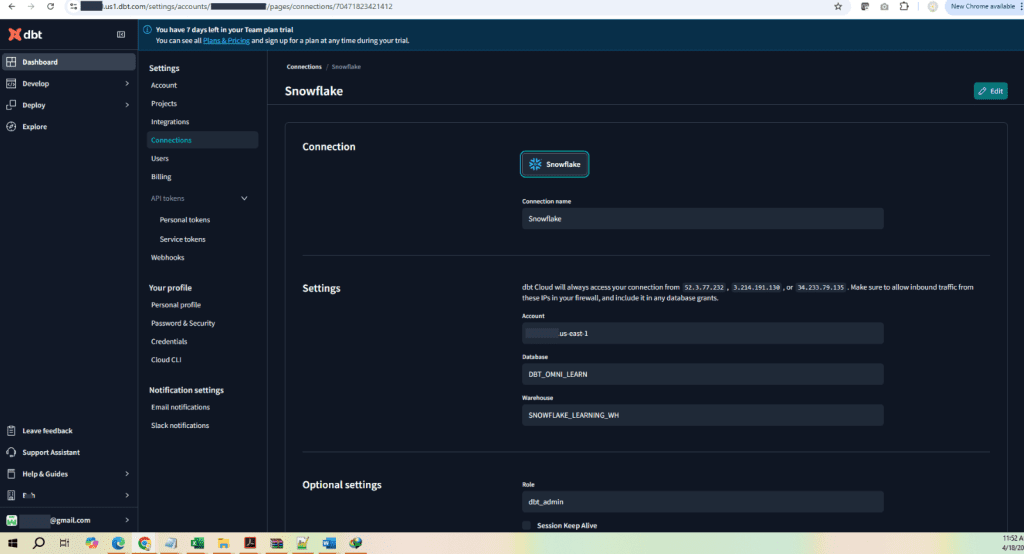
Task: Open Projects settings page
Action: (x=164, y=104)
